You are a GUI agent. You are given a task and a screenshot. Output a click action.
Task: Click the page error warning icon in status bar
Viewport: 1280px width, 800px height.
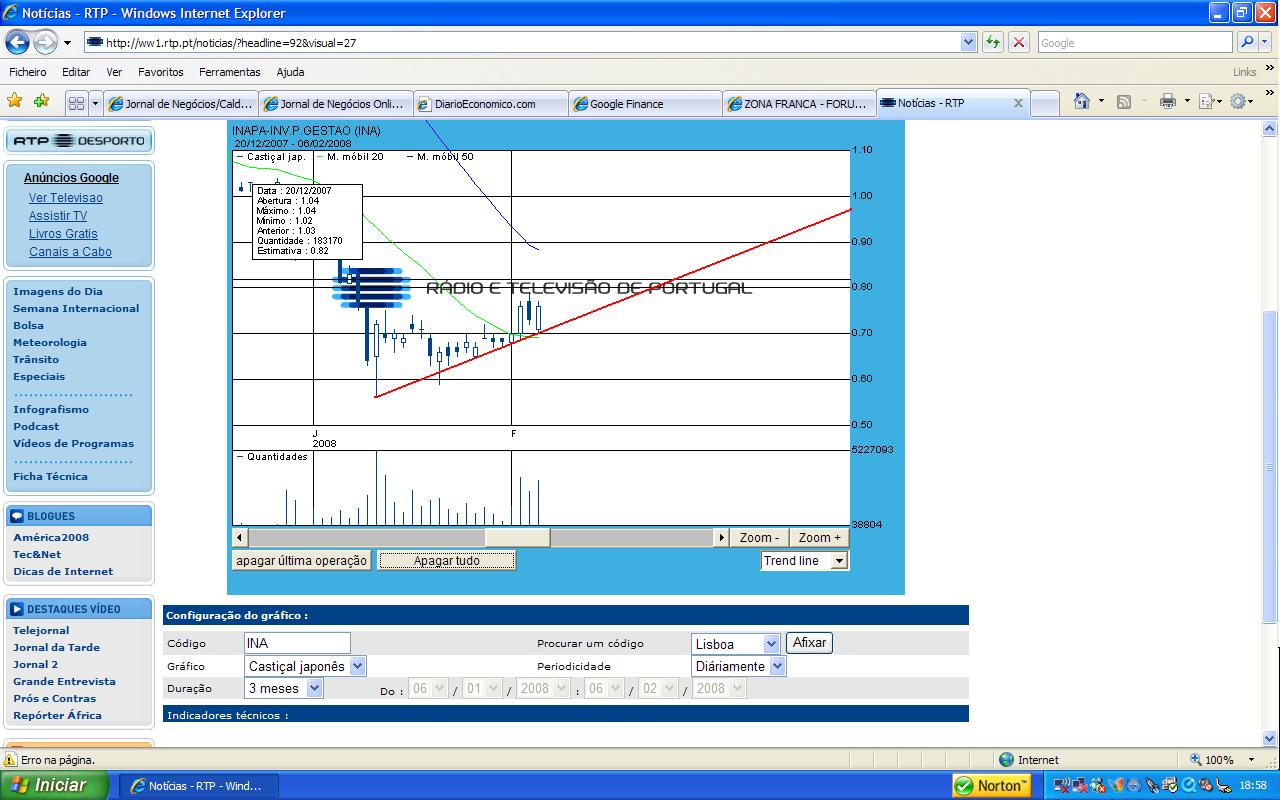tap(11, 760)
